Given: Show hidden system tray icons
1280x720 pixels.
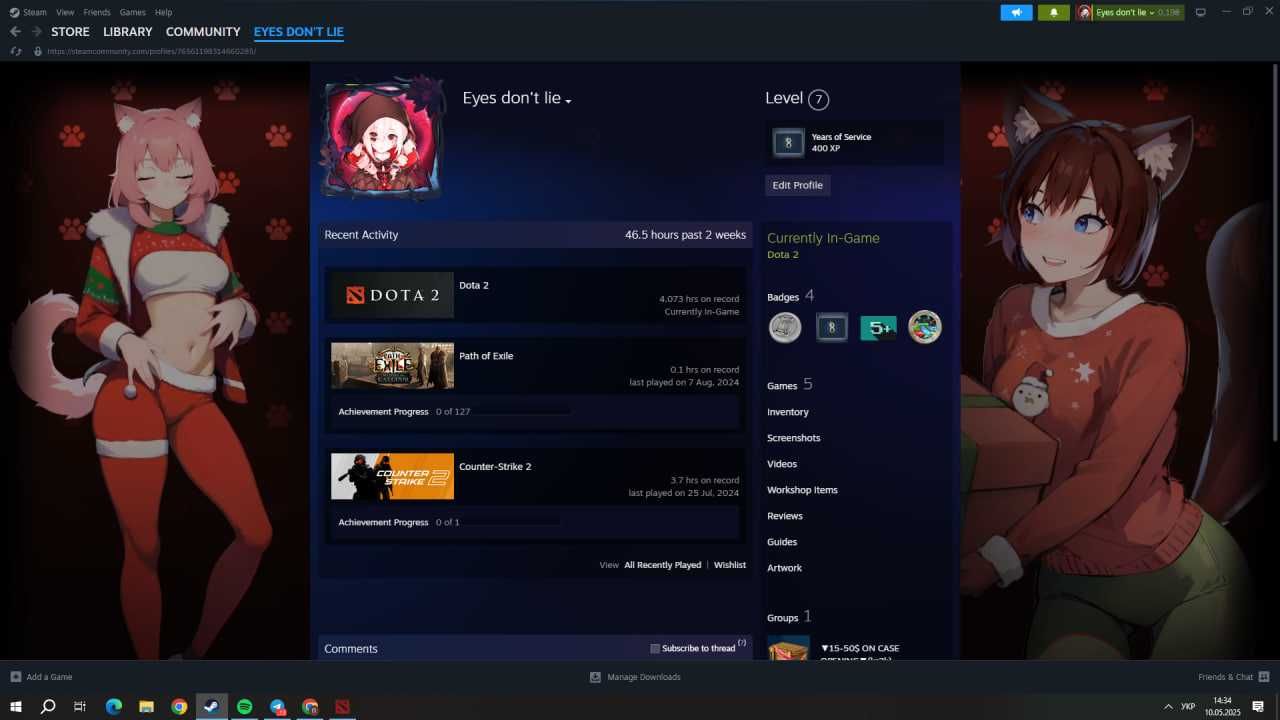Looking at the screenshot, I should 1166,706.
